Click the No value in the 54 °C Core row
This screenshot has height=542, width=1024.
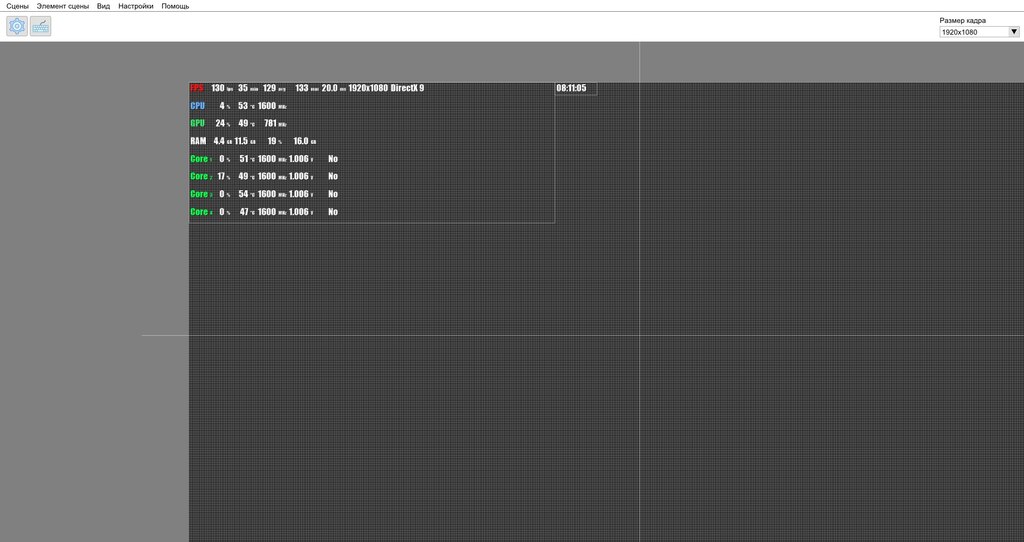(x=333, y=194)
